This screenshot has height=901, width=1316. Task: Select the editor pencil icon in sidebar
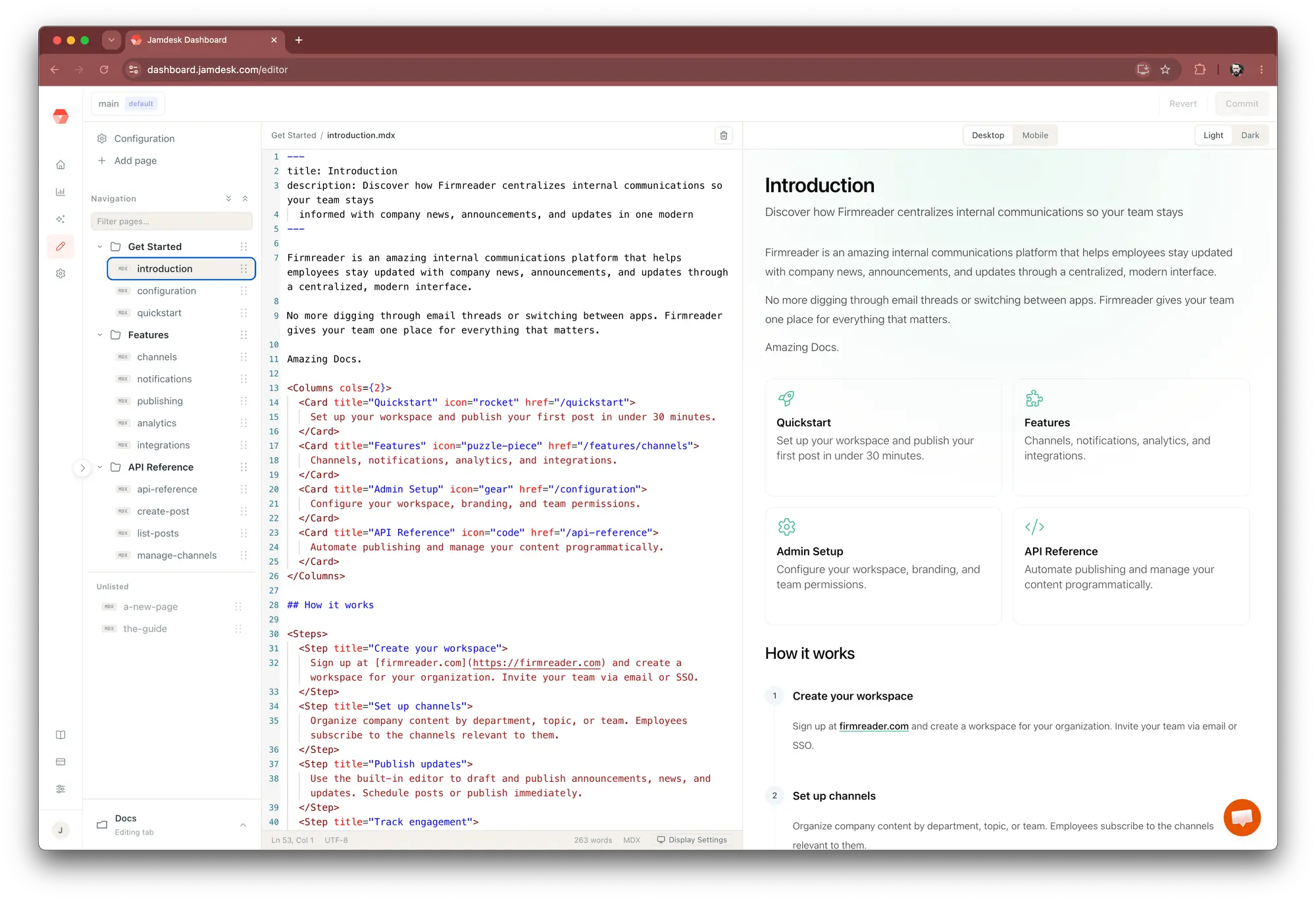click(61, 246)
